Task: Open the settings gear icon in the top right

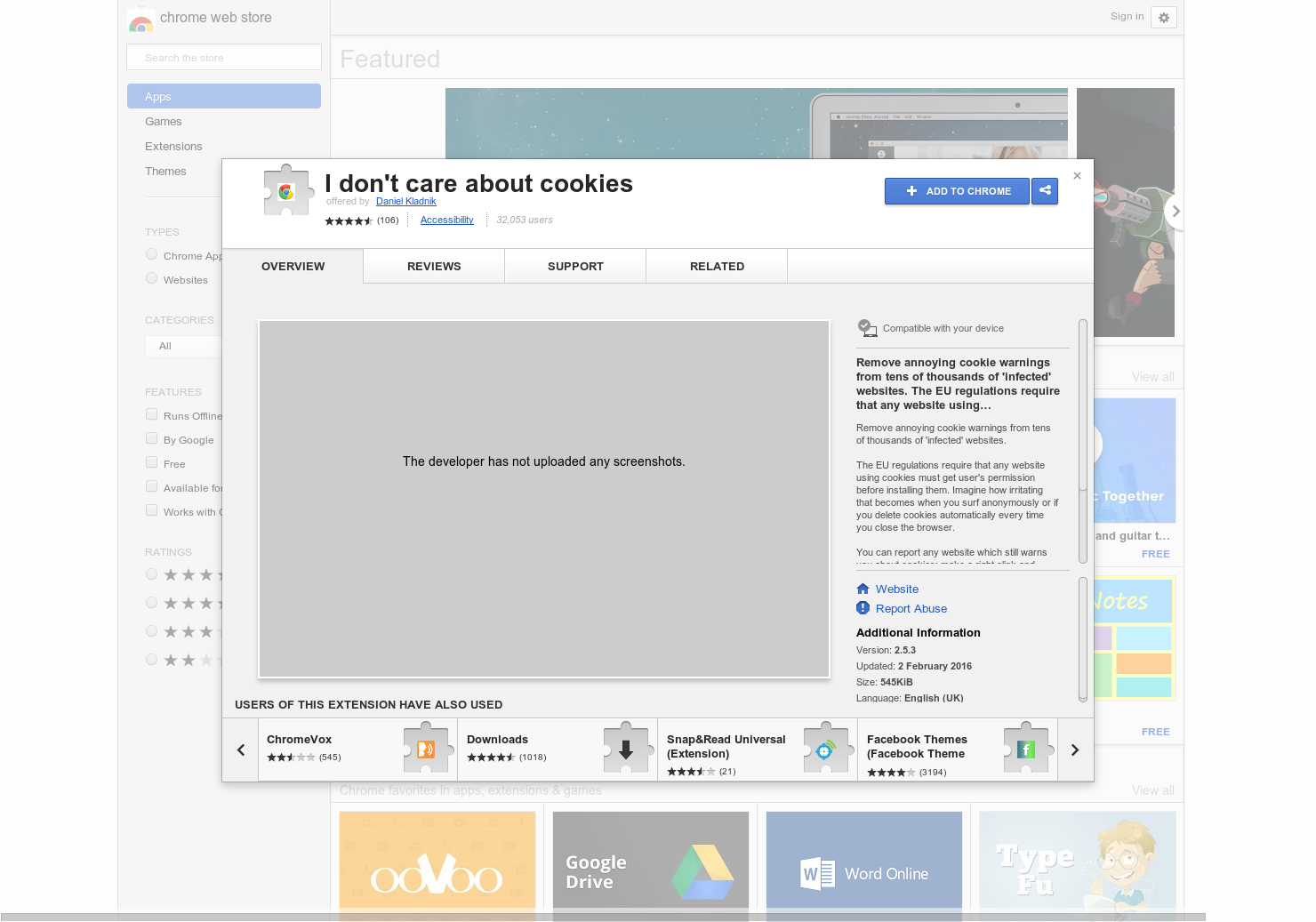Action: click(x=1164, y=18)
